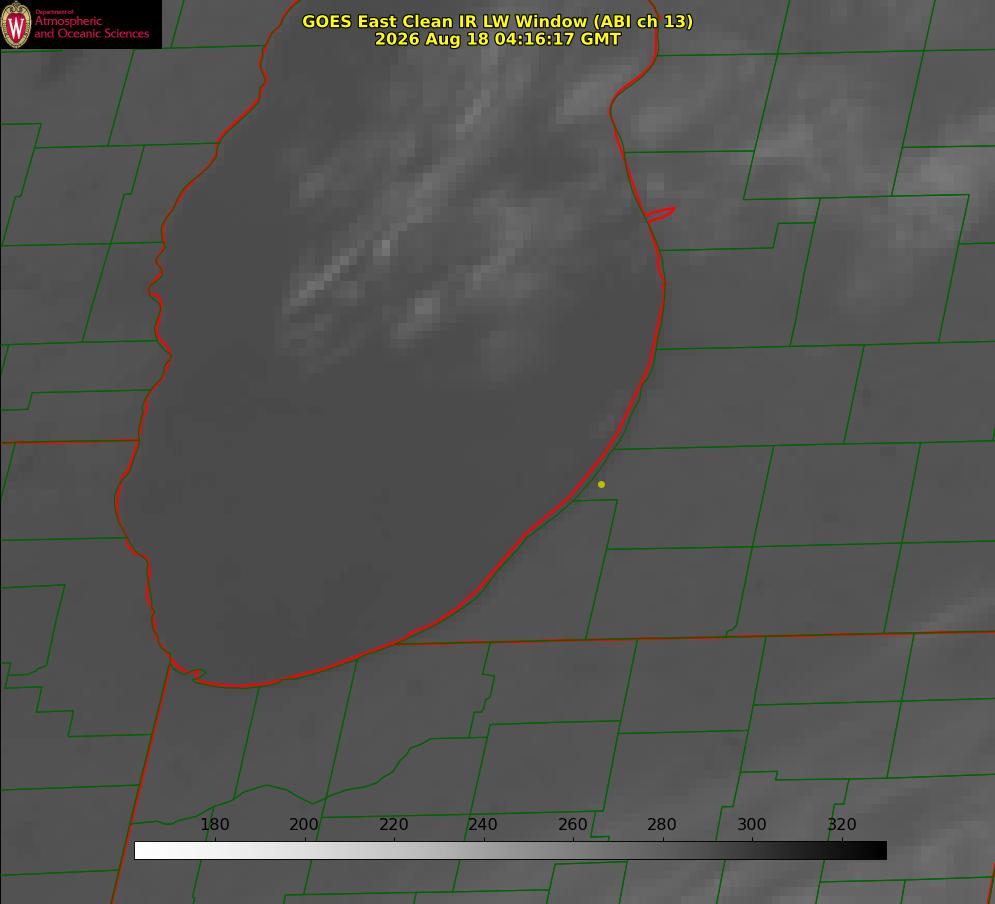Screen dimensions: 995x904
Task: Click the 180 colorbar tick label
Action: point(214,824)
